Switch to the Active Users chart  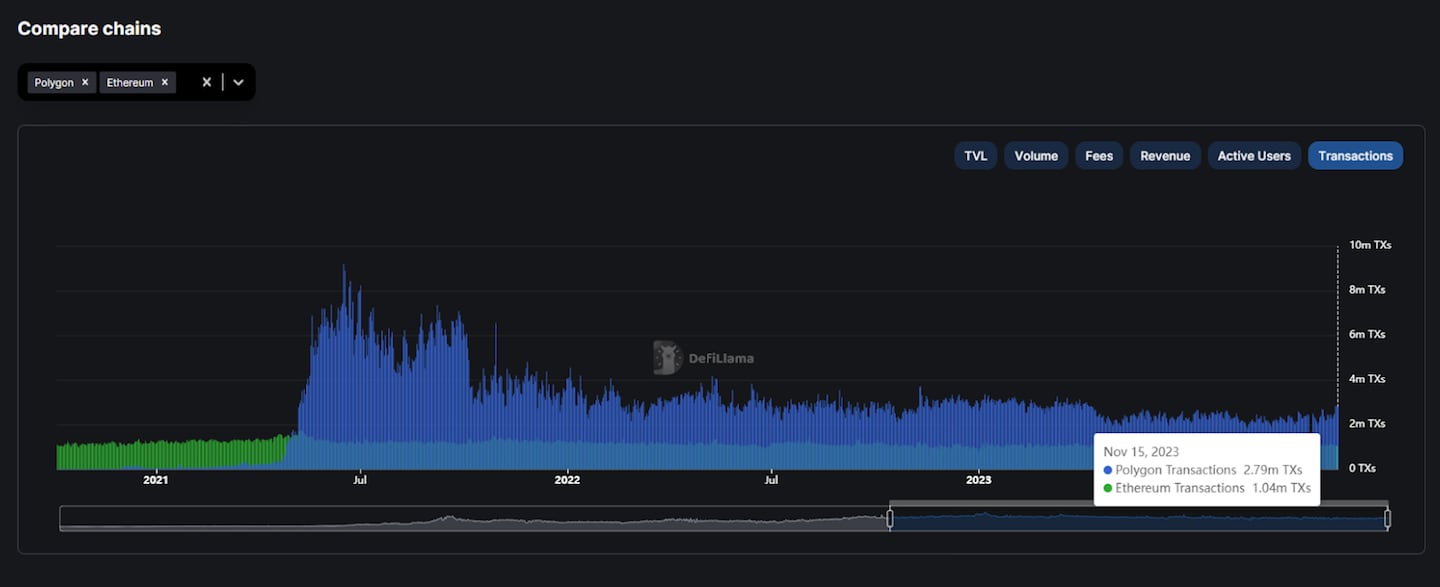tap(1253, 156)
